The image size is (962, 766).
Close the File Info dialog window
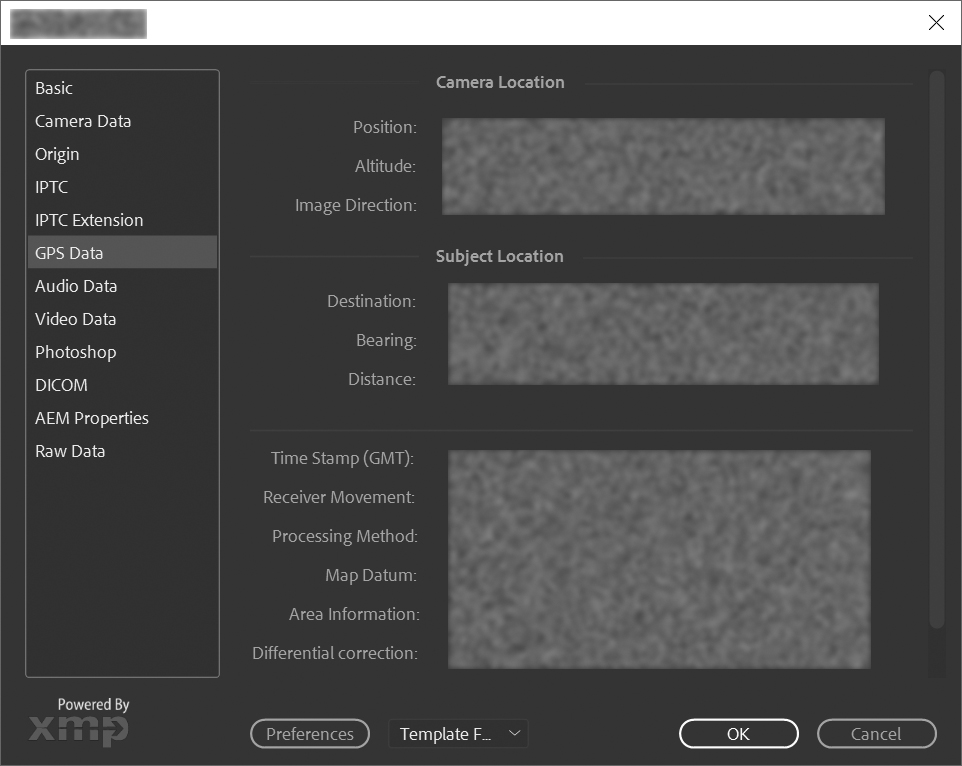coord(936,23)
